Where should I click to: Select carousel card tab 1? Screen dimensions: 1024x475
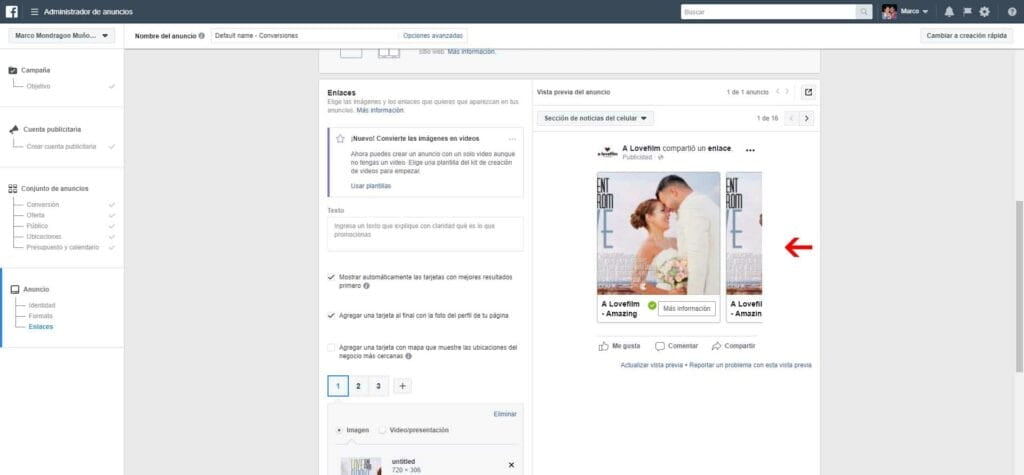click(338, 386)
